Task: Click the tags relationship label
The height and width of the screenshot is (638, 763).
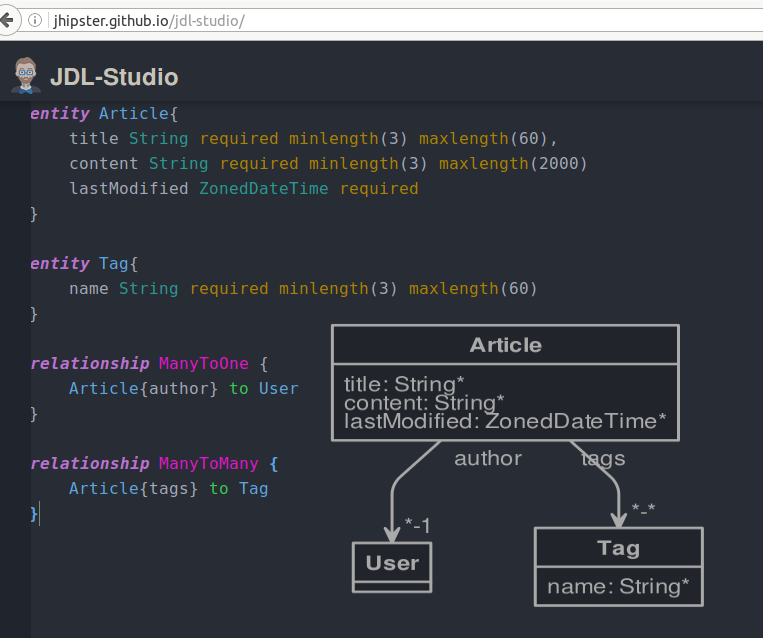Action: (603, 458)
